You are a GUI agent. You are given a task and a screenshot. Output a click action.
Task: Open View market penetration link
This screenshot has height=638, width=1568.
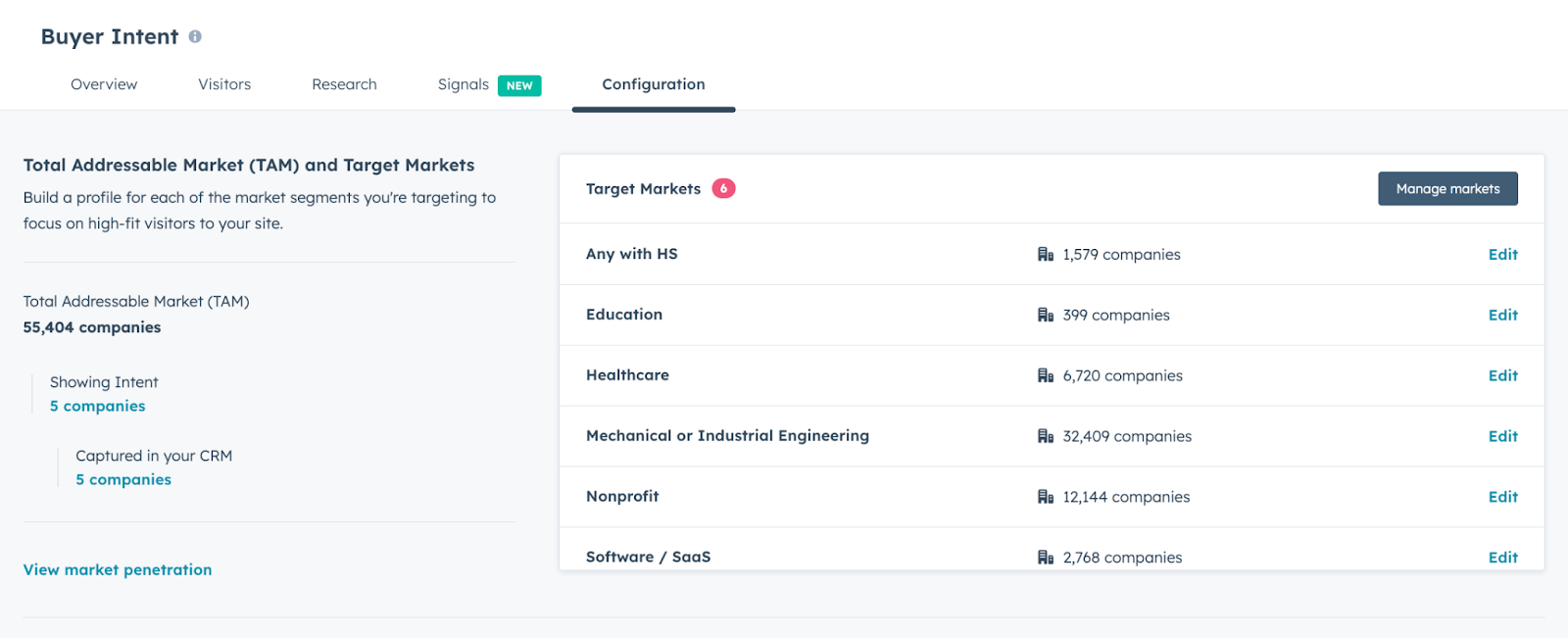click(x=118, y=569)
